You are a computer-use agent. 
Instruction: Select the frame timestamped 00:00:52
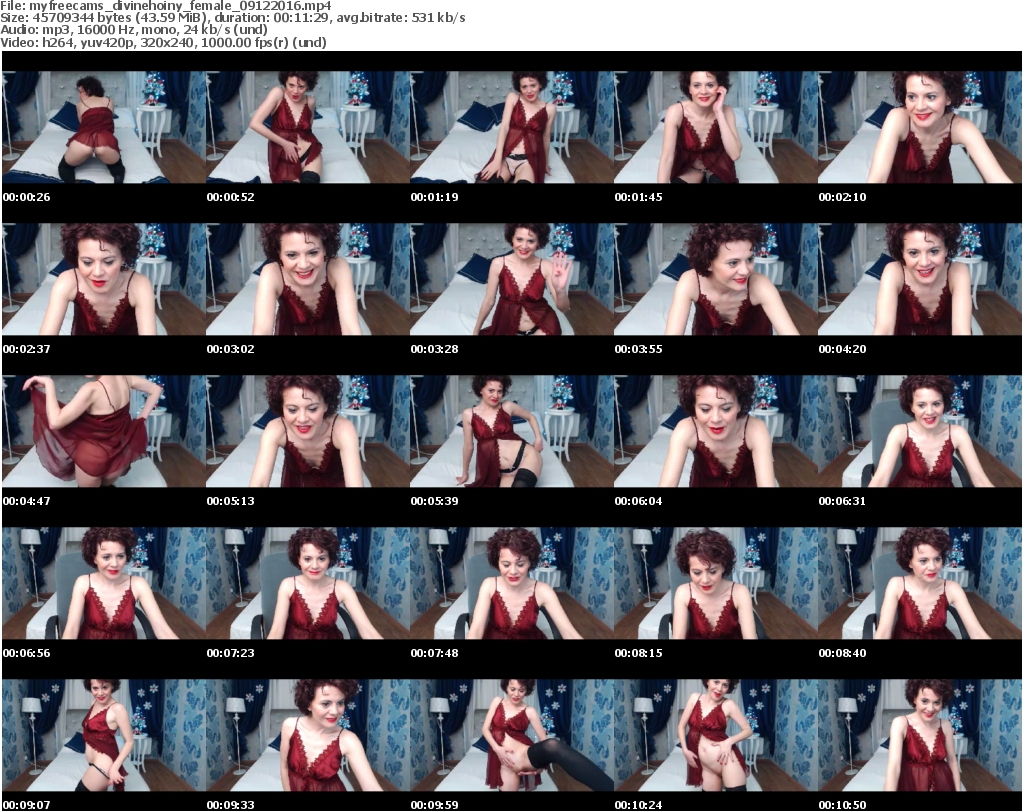[x=307, y=127]
